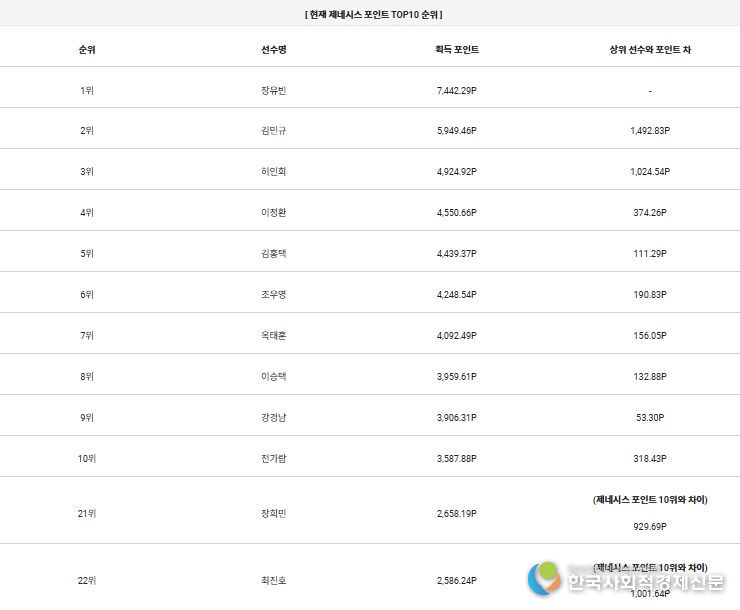
Task: Click the watermark logo icon
Action: point(544,578)
